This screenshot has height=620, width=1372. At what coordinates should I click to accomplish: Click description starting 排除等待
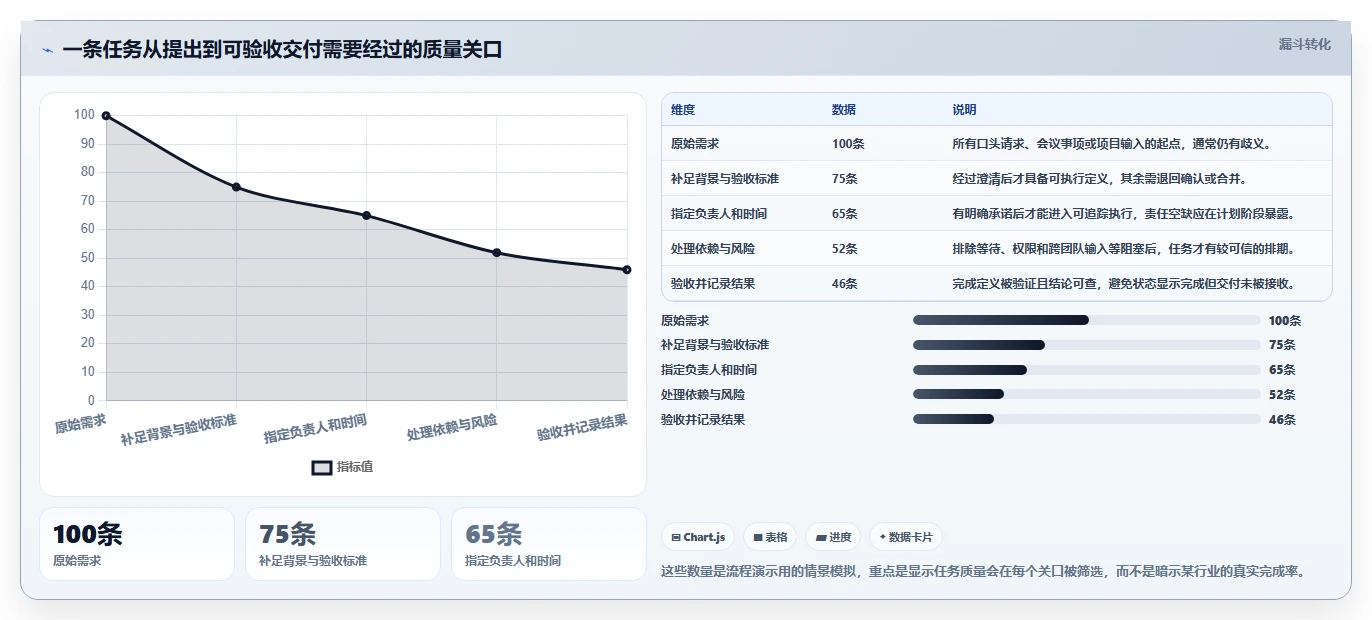point(1124,249)
